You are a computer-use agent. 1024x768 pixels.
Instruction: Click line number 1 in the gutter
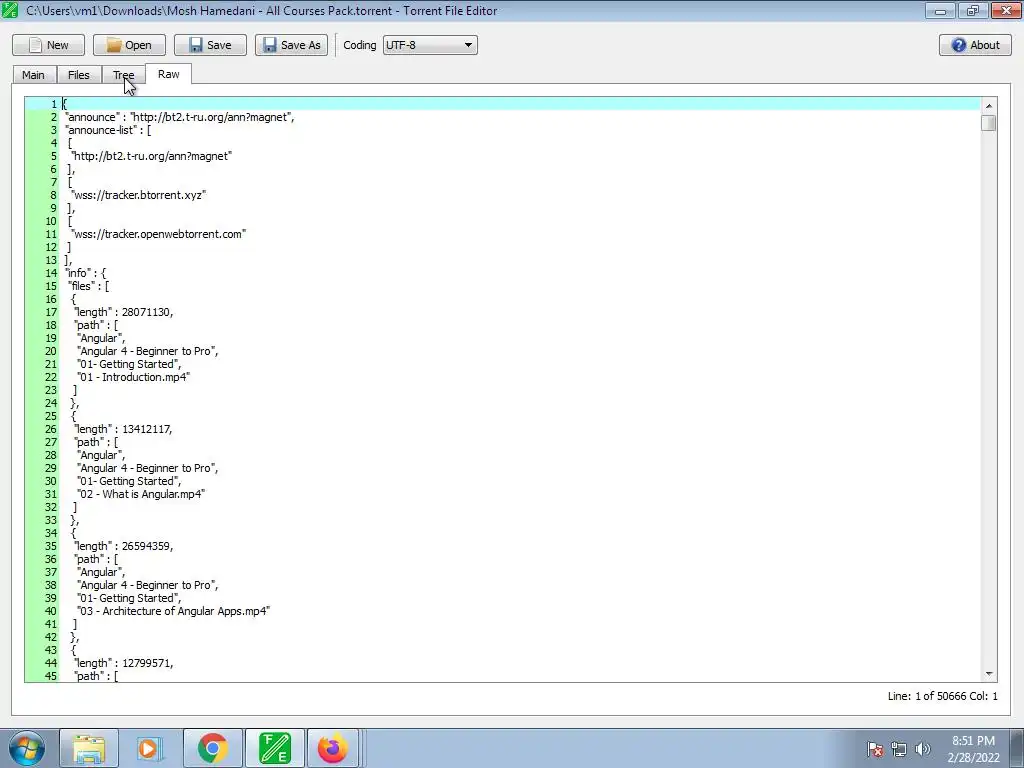tap(54, 104)
